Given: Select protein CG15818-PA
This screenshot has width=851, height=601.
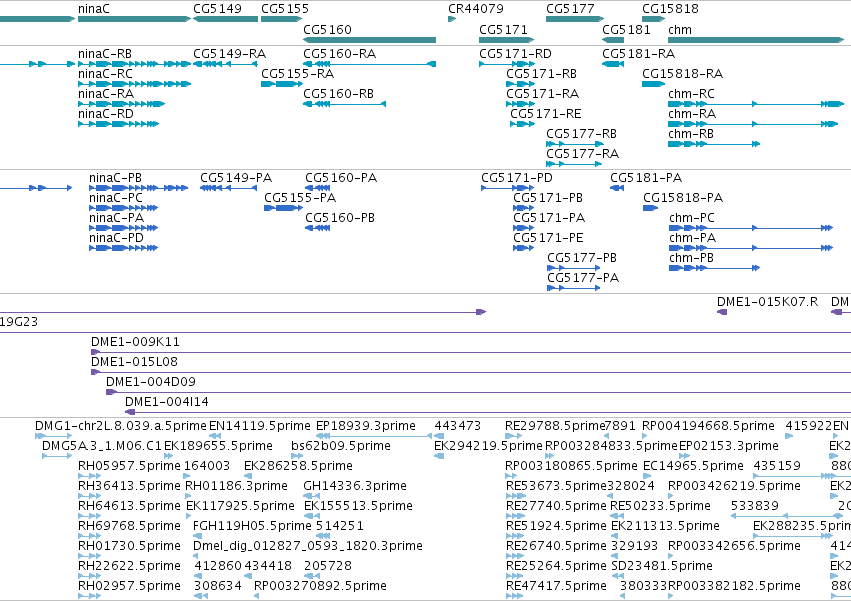Looking at the screenshot, I should pos(650,208).
